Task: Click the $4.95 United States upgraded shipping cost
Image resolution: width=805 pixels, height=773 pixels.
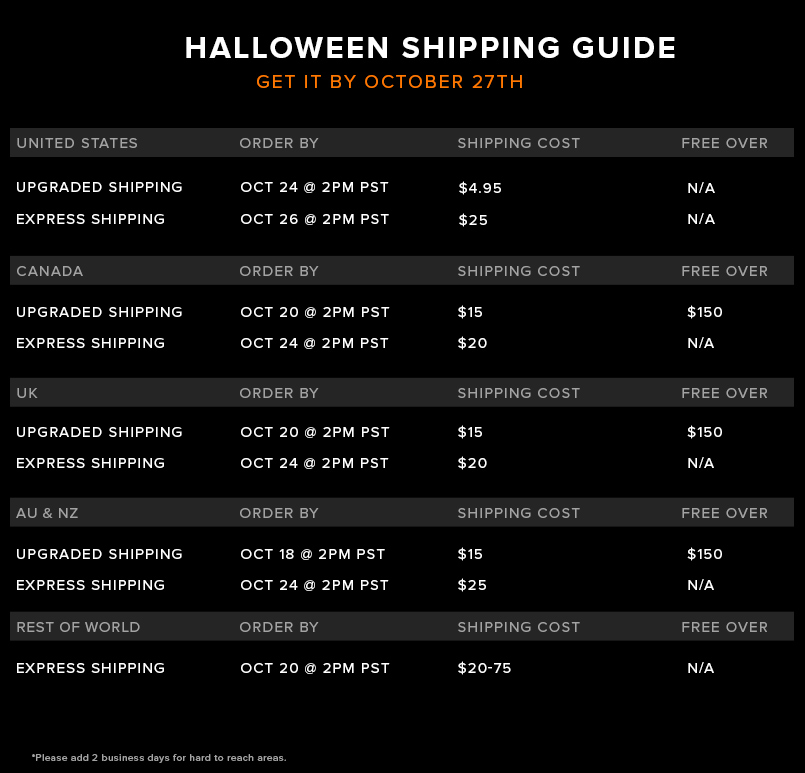Action: (480, 188)
